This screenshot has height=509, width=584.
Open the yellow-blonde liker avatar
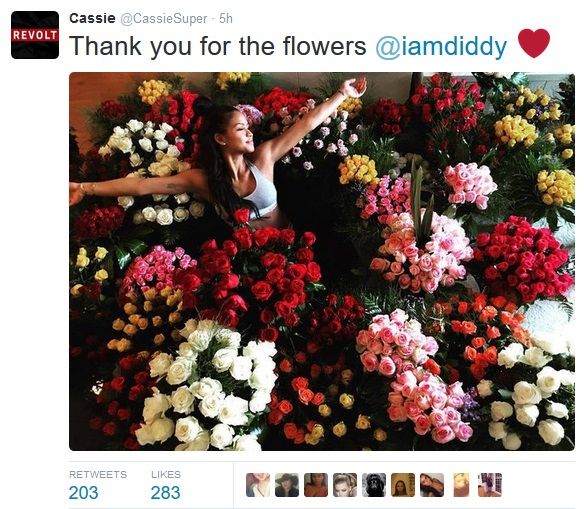[461, 485]
